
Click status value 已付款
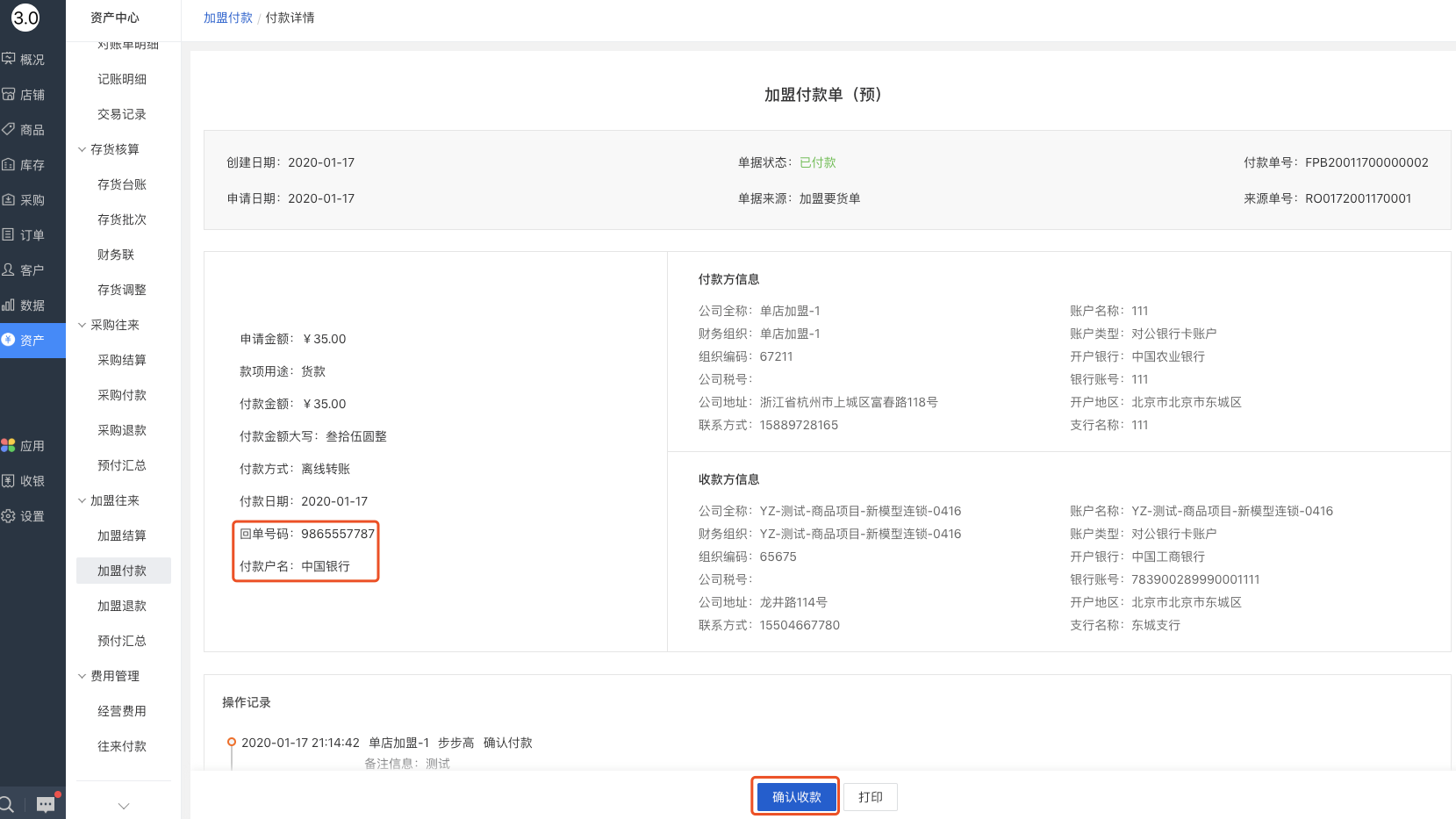click(818, 162)
